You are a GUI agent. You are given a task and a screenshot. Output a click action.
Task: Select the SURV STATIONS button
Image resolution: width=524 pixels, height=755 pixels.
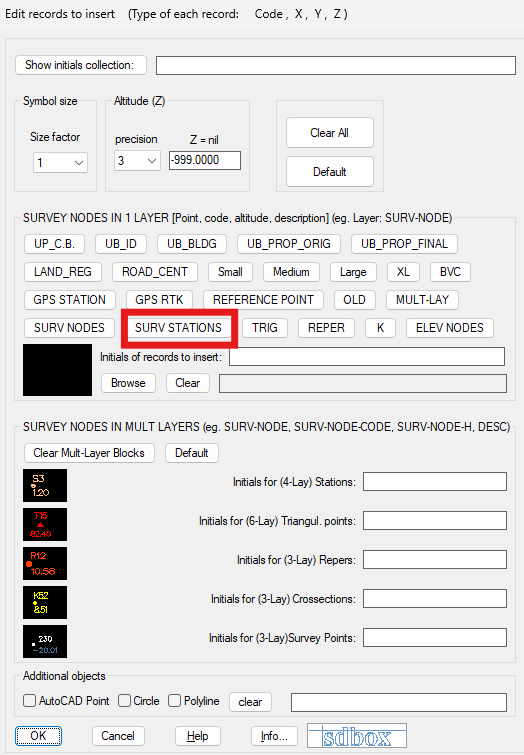[x=178, y=328]
